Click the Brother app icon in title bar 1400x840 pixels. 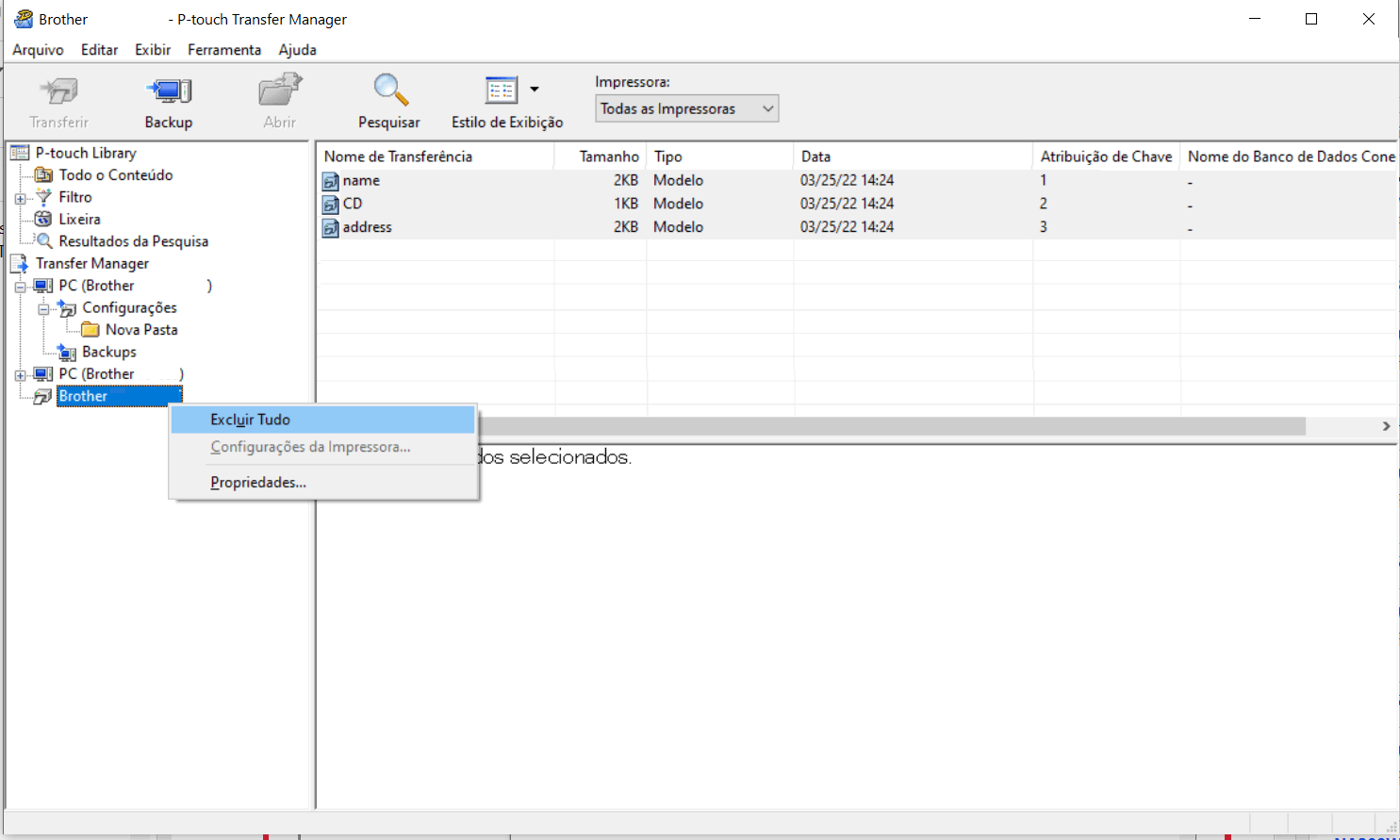point(24,19)
